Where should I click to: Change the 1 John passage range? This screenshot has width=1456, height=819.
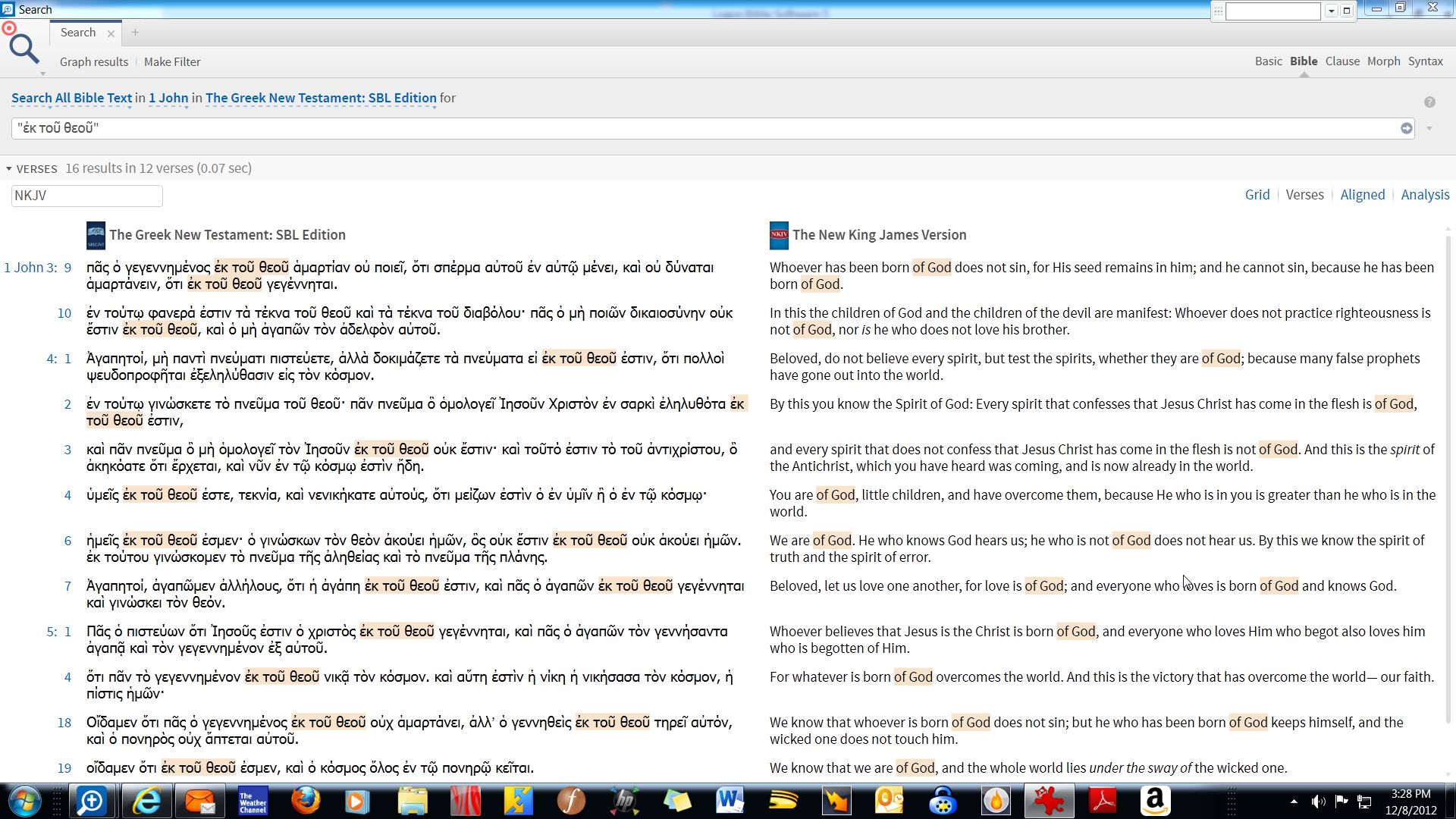(168, 98)
